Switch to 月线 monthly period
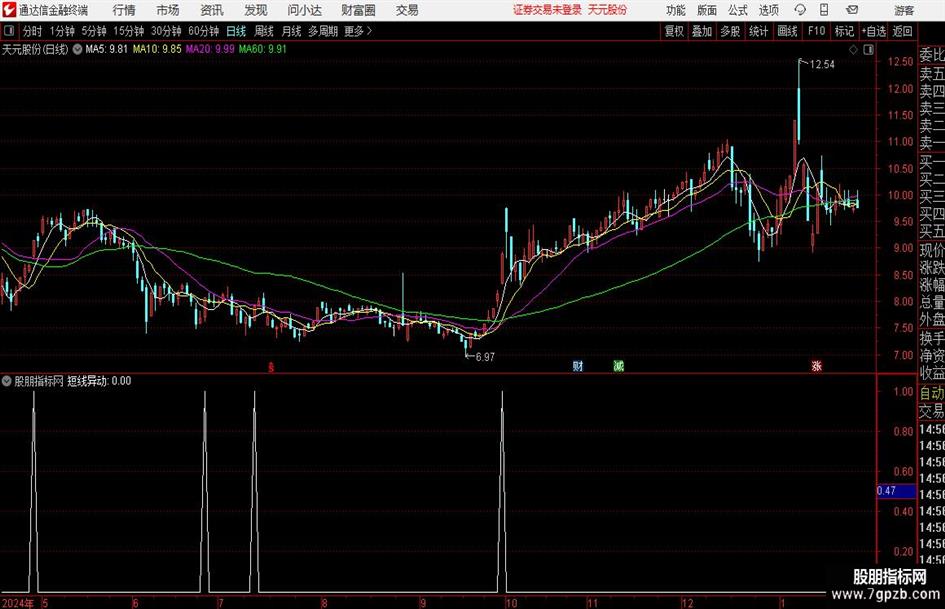Viewport: 945px width, 609px height. click(291, 31)
